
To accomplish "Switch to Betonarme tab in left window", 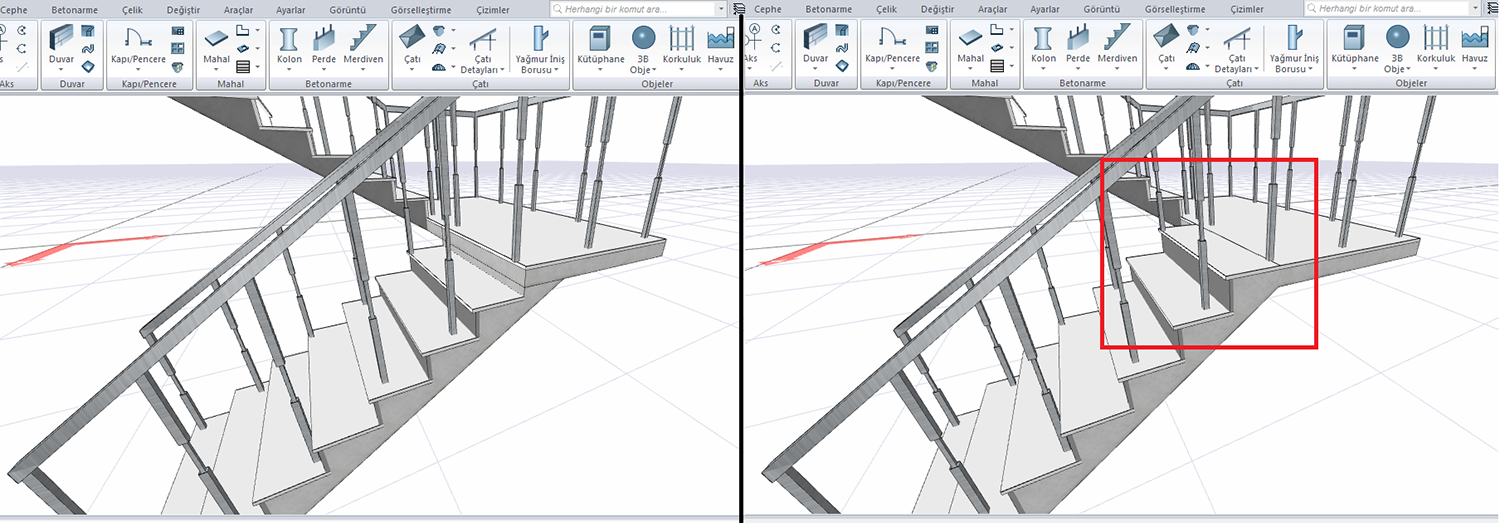I will (x=75, y=9).
